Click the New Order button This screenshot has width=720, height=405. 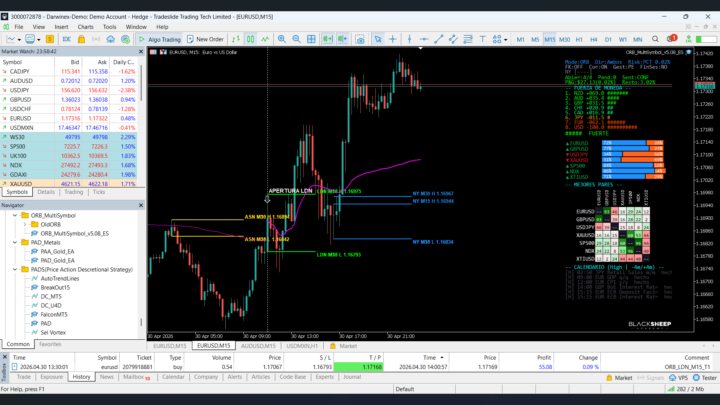205,39
